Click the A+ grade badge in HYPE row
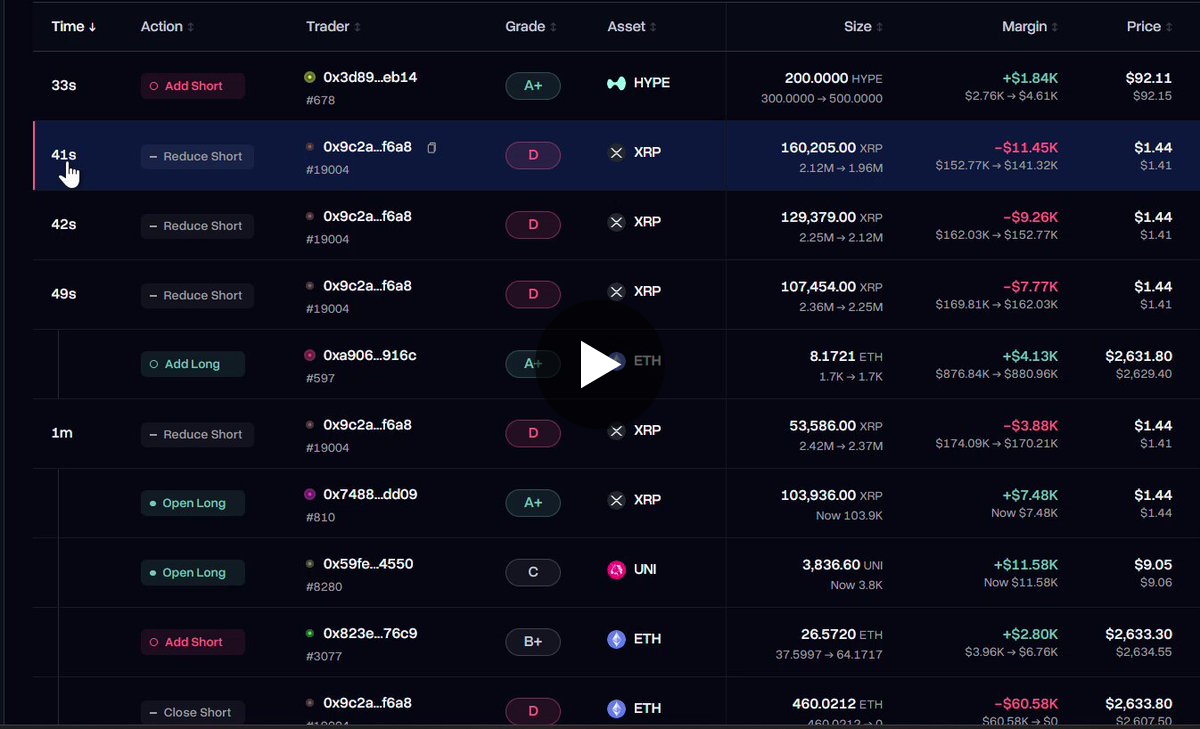 click(533, 86)
